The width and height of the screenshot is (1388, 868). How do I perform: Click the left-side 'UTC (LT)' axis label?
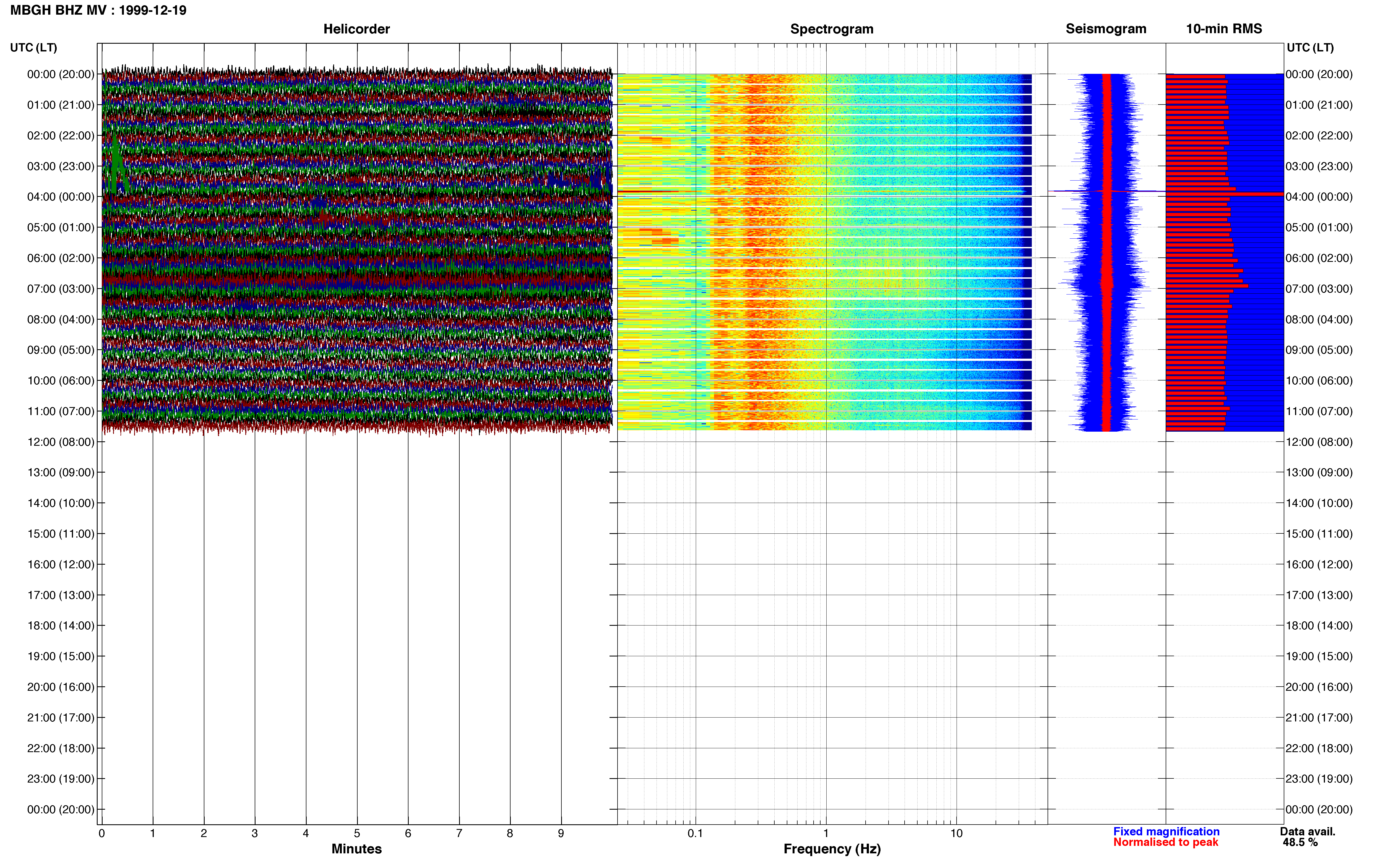[x=33, y=48]
